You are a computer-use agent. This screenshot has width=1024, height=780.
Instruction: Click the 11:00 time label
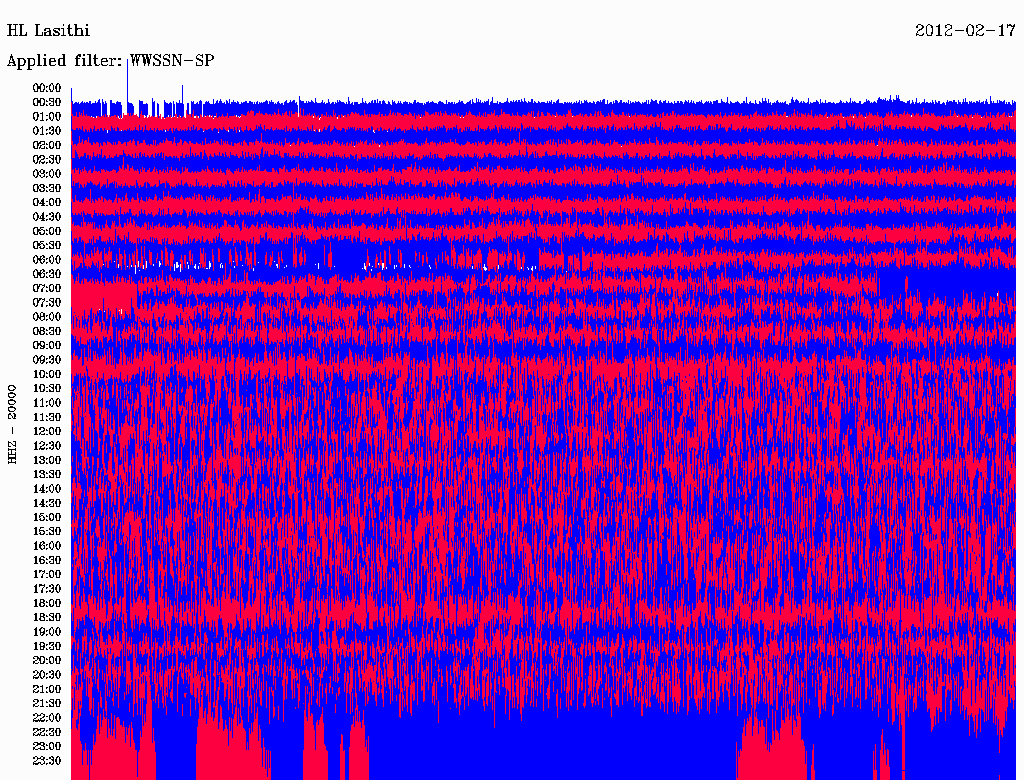(x=47, y=403)
